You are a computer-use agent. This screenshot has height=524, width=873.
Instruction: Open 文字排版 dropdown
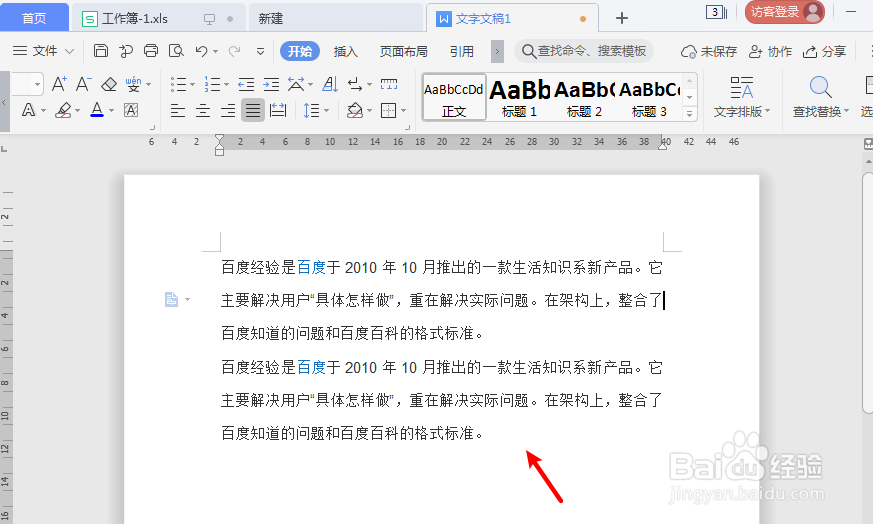742,97
